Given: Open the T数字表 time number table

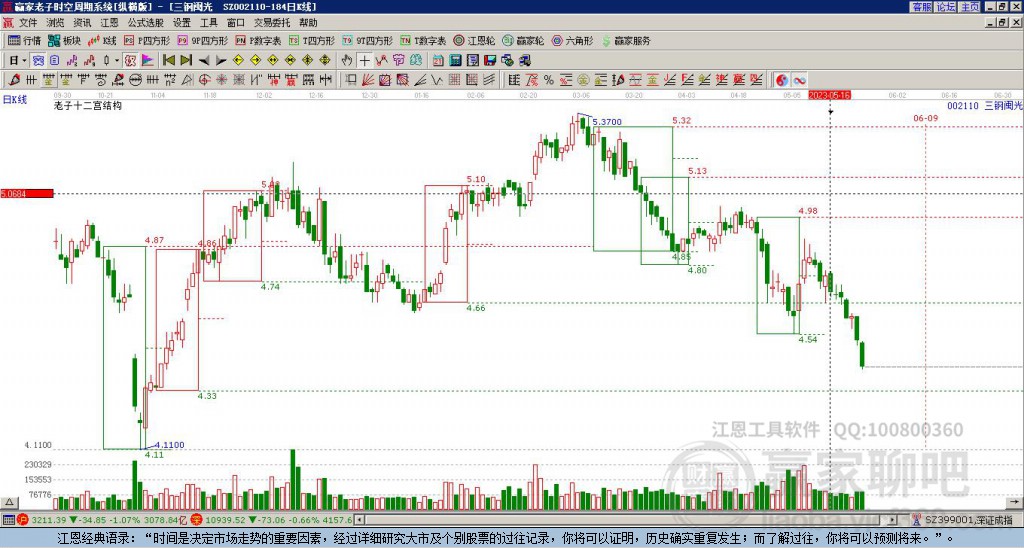Looking at the screenshot, I should point(423,40).
